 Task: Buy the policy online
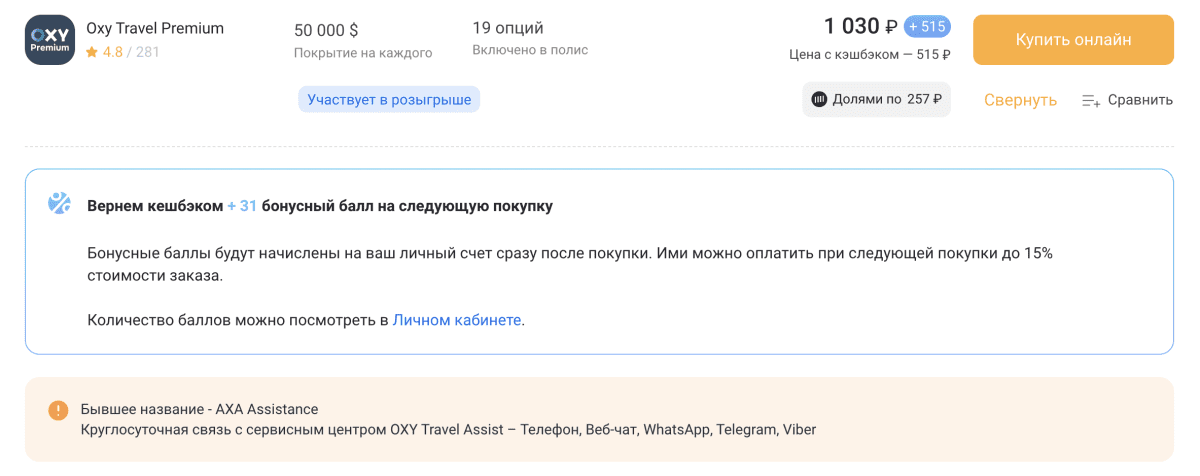pyautogui.click(x=1073, y=40)
